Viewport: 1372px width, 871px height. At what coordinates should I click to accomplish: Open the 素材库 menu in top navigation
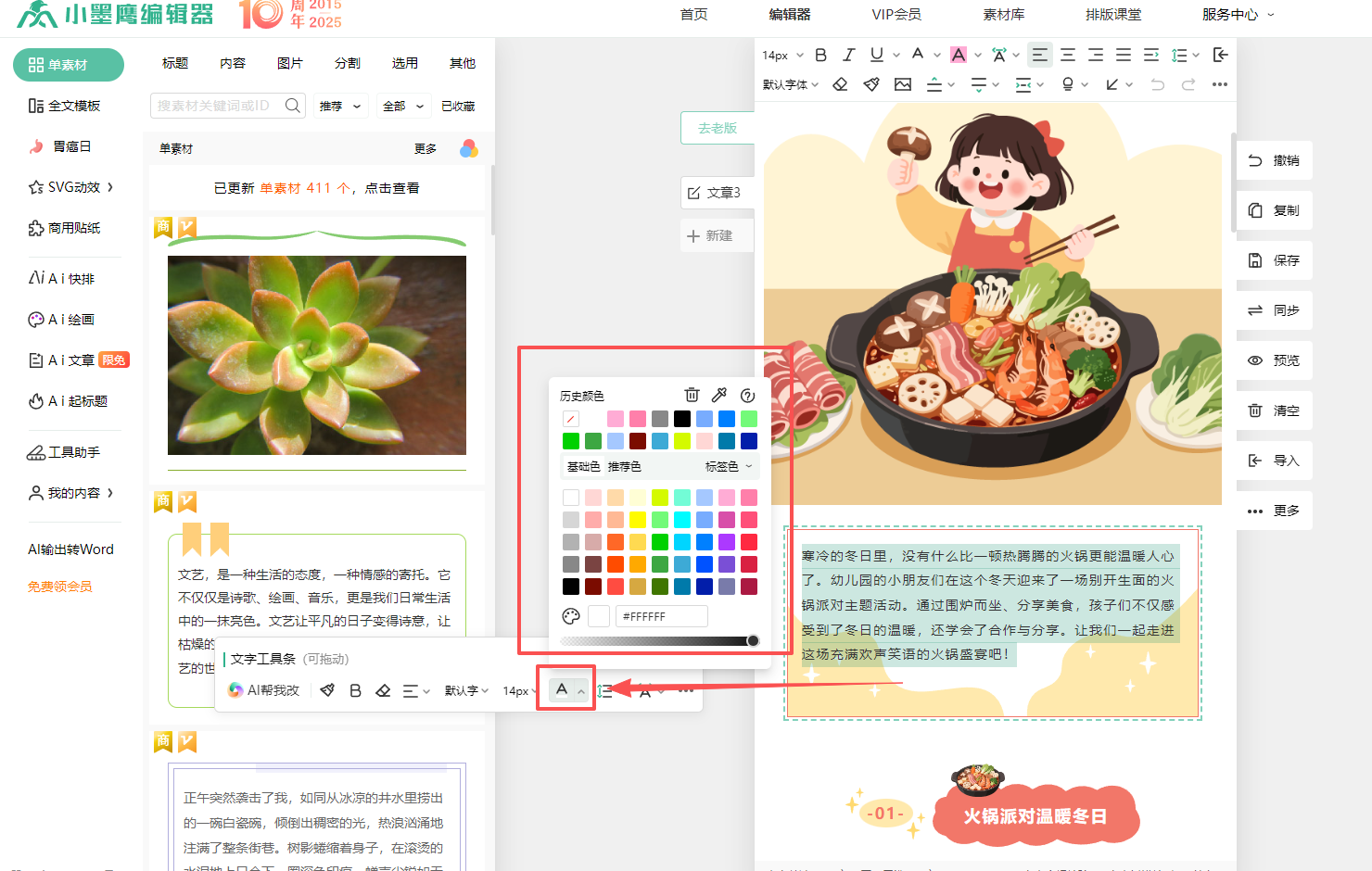coord(1003,15)
